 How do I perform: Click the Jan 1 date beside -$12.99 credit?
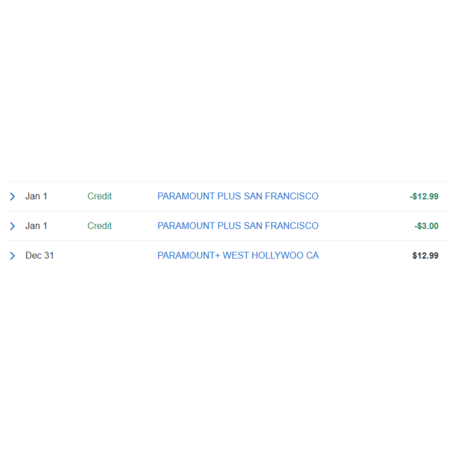coord(36,196)
